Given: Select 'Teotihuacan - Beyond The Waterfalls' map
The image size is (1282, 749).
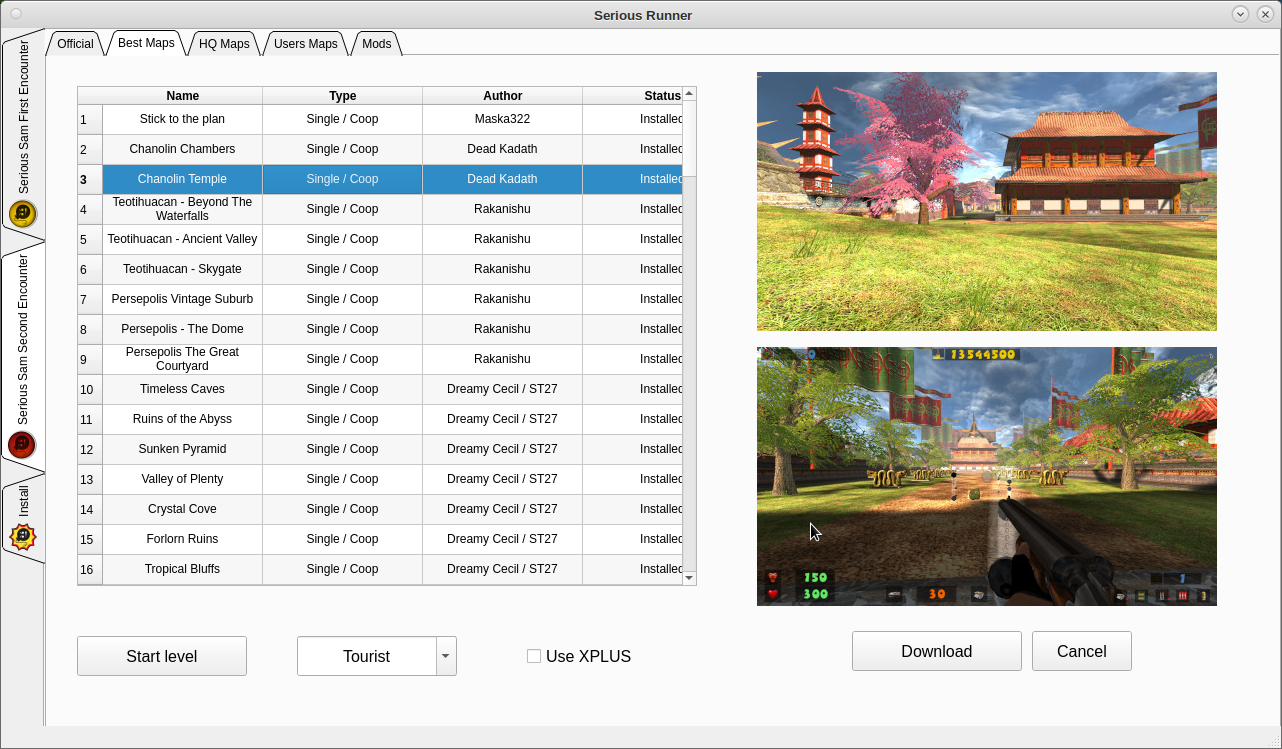Looking at the screenshot, I should tap(183, 209).
